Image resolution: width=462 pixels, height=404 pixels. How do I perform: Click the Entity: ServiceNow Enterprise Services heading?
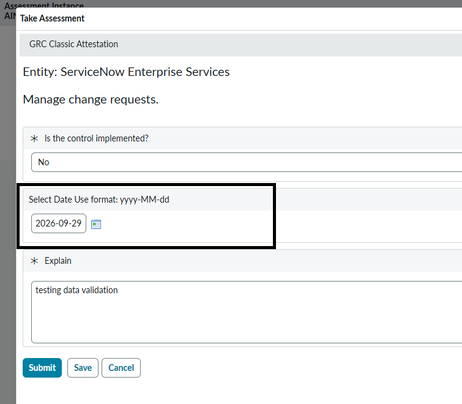pos(126,72)
